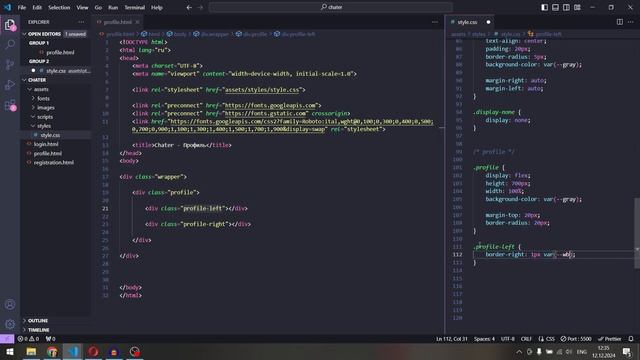The height and width of the screenshot is (360, 640).
Task: Open the Go menu
Action: (98, 7)
